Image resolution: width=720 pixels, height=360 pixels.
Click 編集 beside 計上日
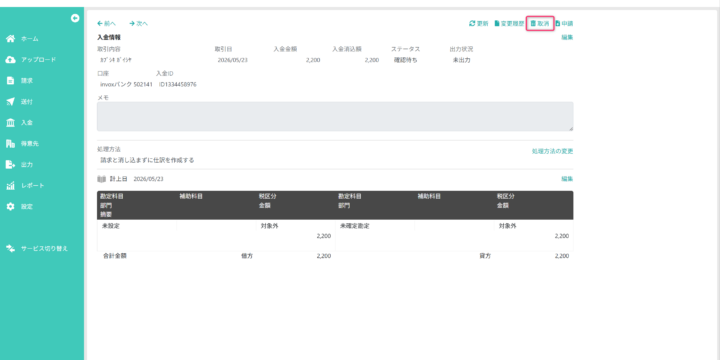tap(567, 179)
